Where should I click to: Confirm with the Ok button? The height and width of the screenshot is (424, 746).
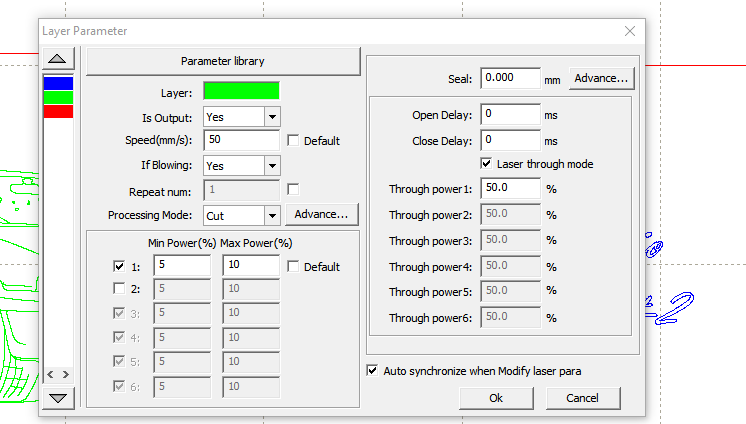496,398
